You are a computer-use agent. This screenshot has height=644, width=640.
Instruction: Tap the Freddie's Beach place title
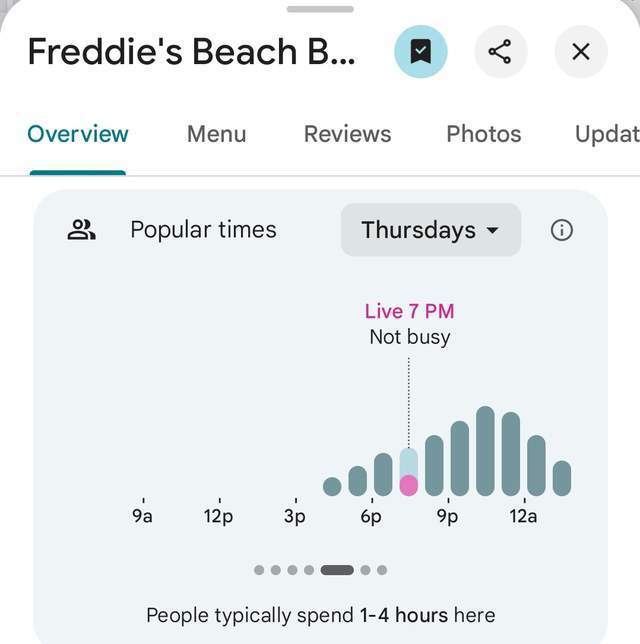pos(190,52)
